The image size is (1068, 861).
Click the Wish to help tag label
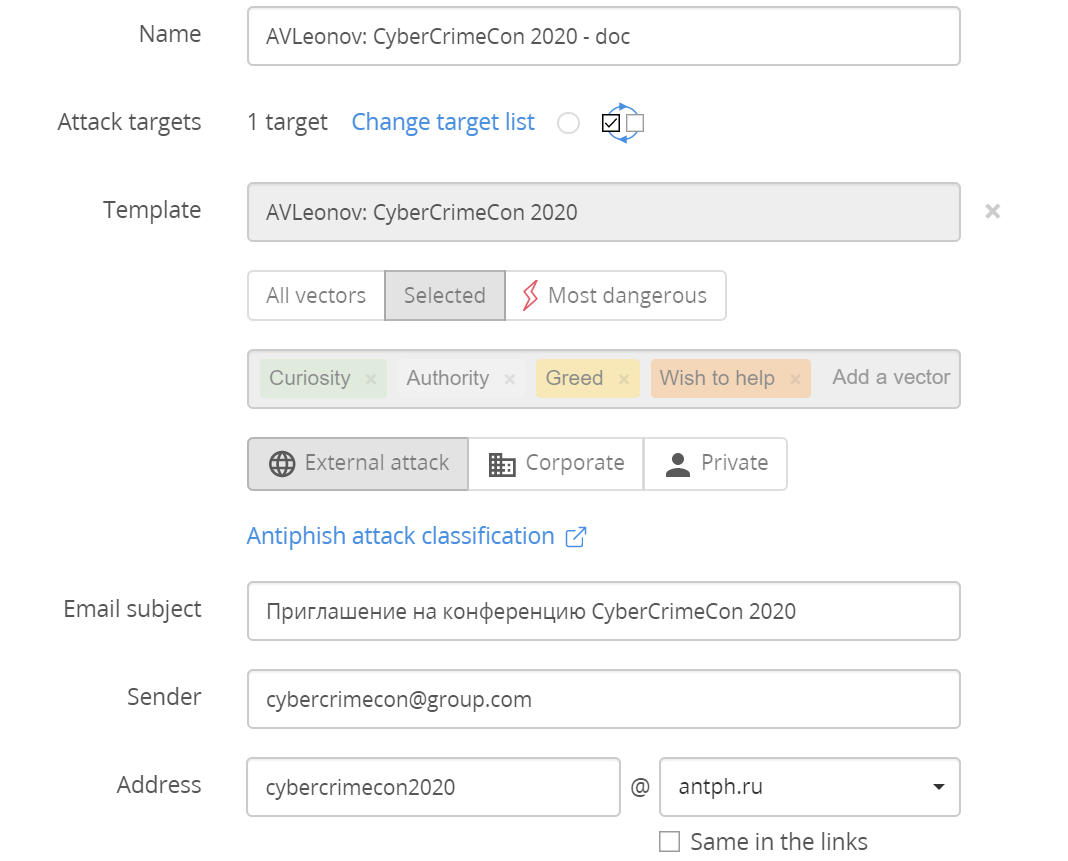point(717,378)
